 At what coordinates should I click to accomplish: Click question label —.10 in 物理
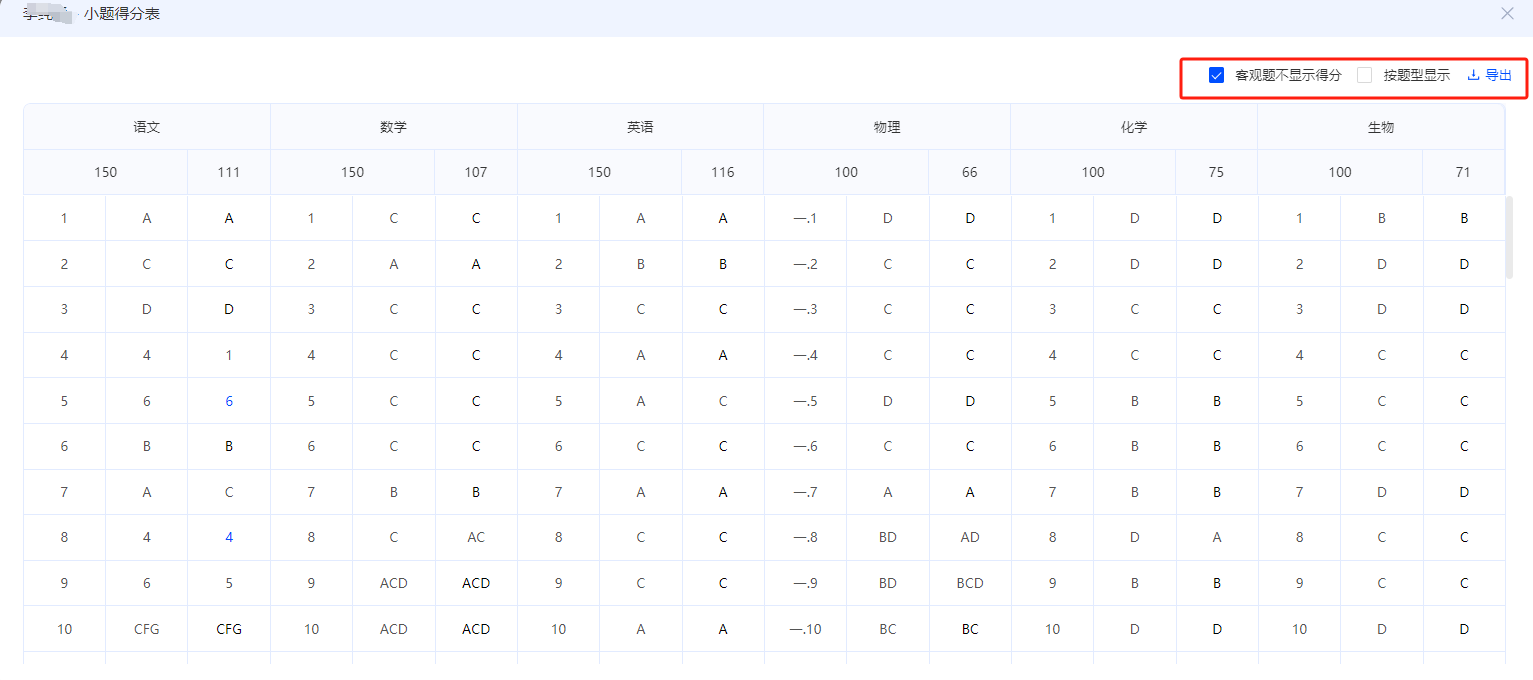pos(805,629)
